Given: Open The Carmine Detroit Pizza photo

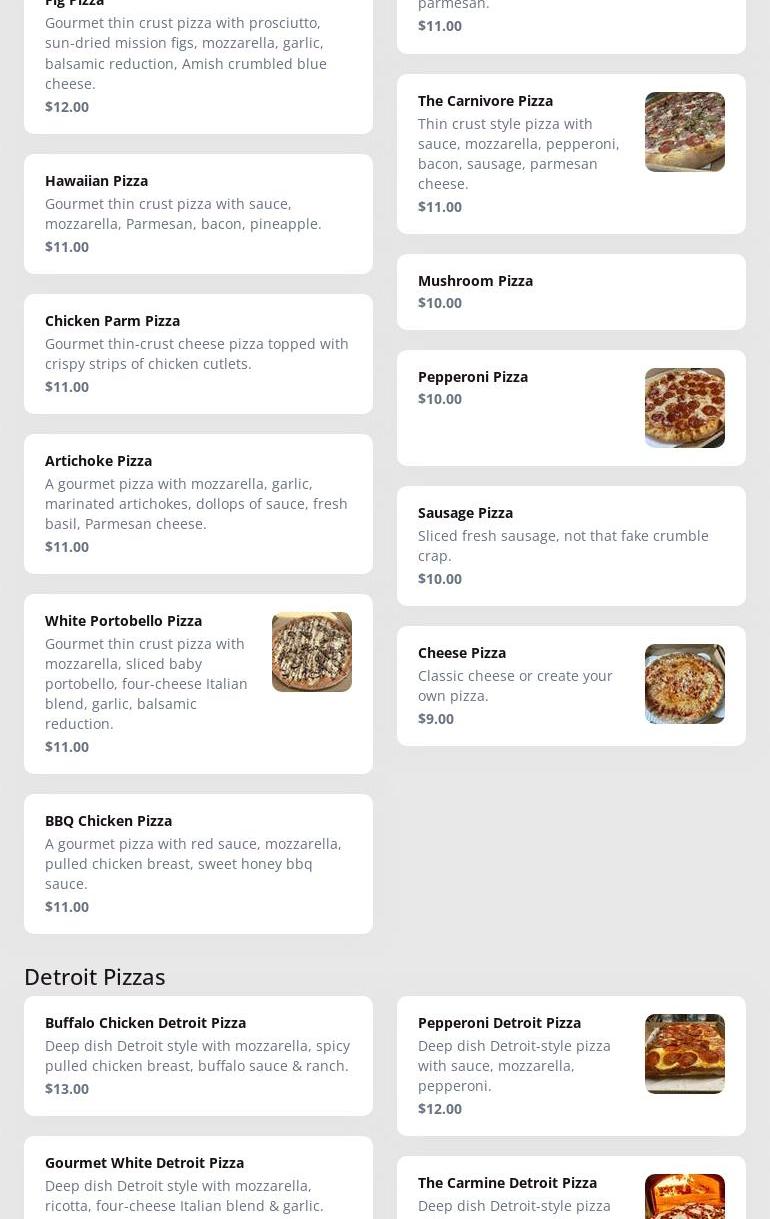Looking at the screenshot, I should 684,1197.
